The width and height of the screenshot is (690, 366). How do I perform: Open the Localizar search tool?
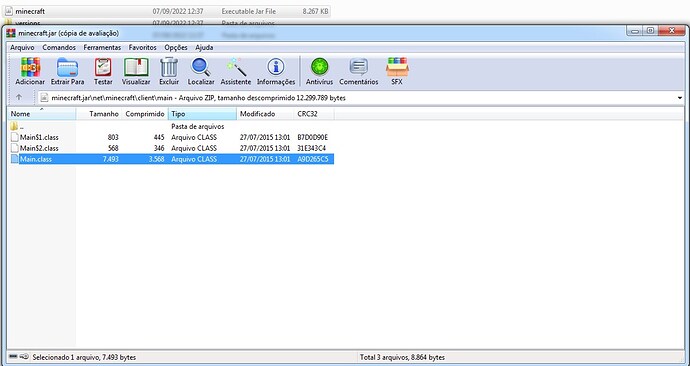pyautogui.click(x=201, y=71)
